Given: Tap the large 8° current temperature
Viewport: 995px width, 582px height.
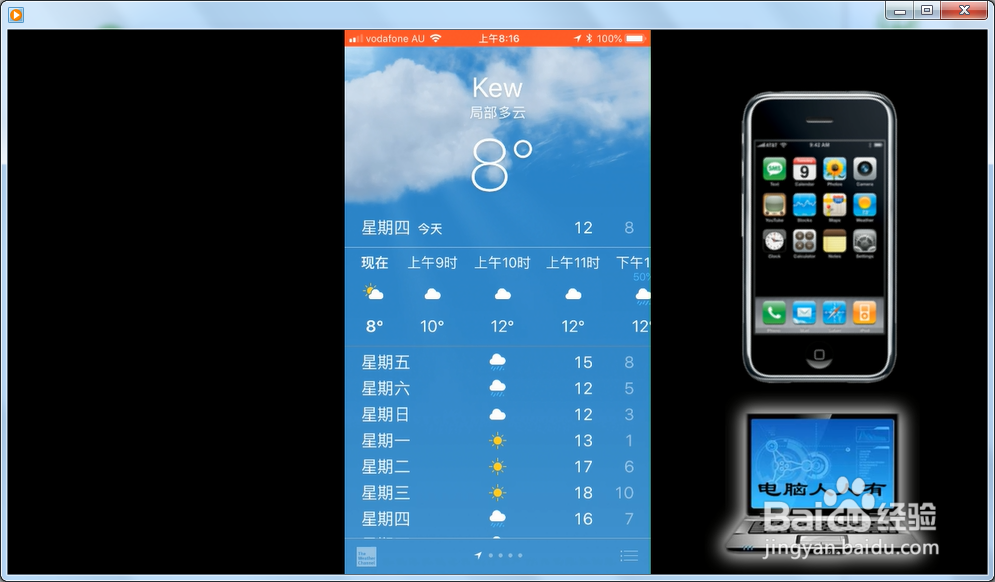Looking at the screenshot, I should point(501,166).
